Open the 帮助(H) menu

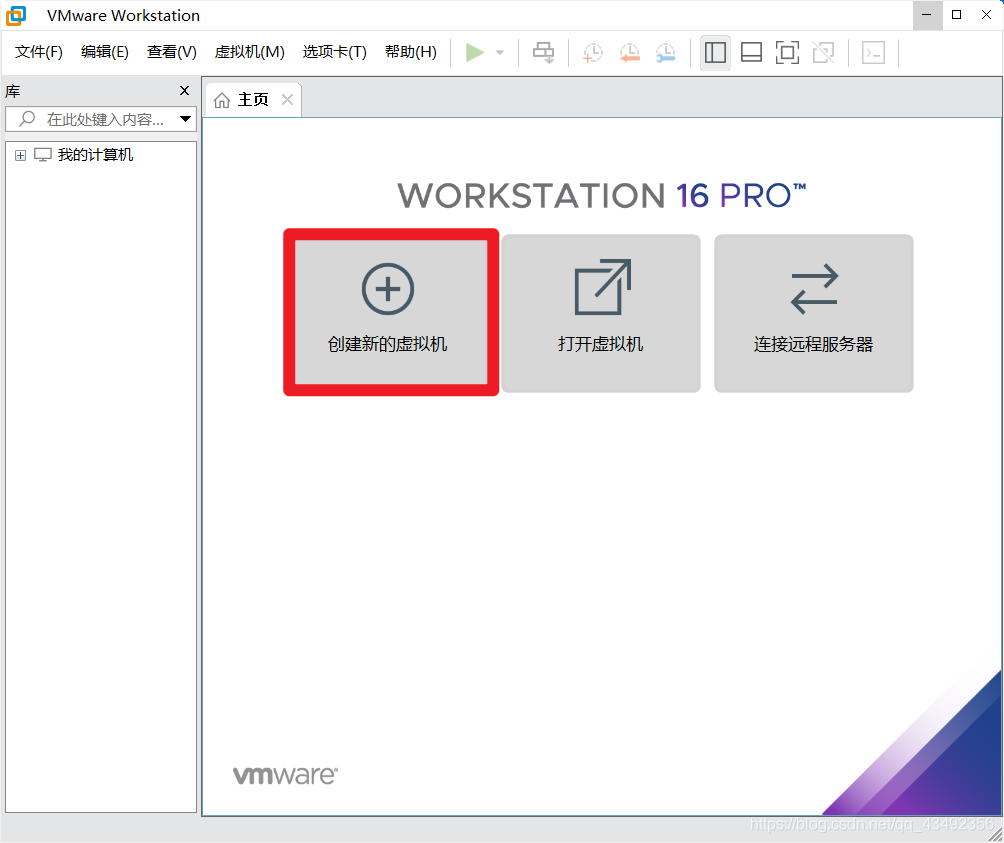410,52
